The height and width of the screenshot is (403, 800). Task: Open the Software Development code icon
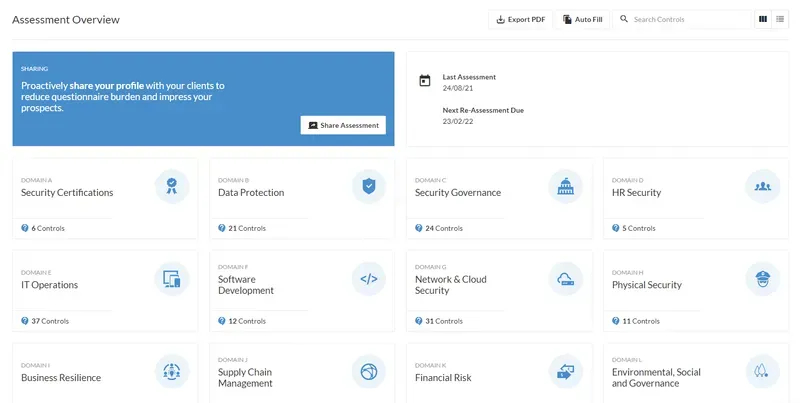[x=369, y=279]
